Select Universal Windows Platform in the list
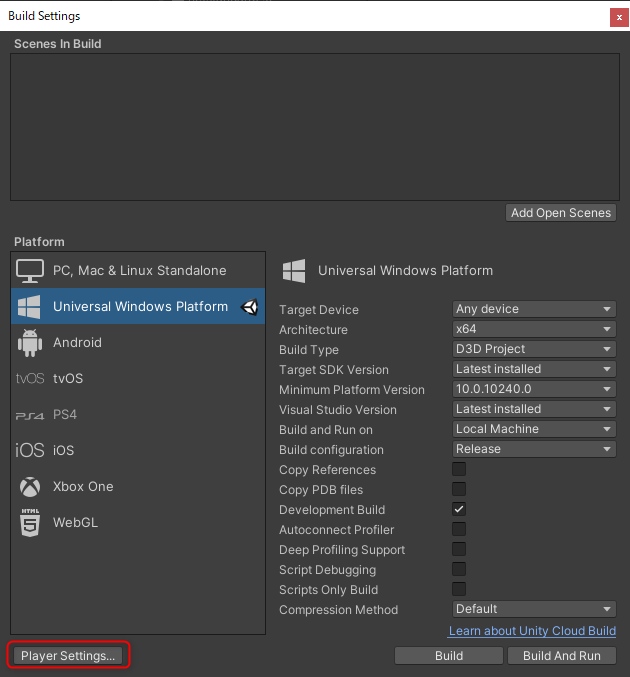This screenshot has height=677, width=630. tap(138, 306)
